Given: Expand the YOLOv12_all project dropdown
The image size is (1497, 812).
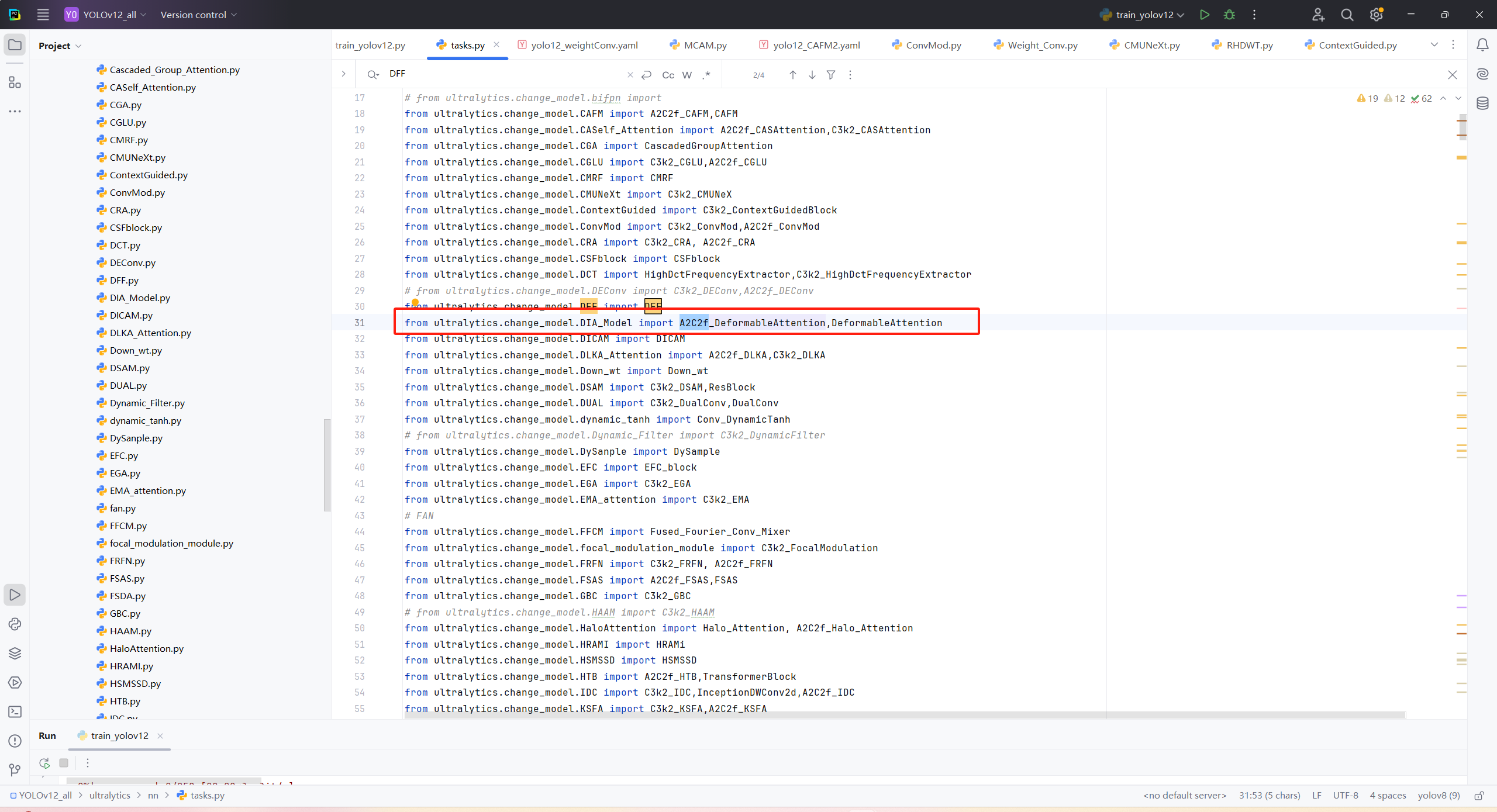Looking at the screenshot, I should click(109, 15).
